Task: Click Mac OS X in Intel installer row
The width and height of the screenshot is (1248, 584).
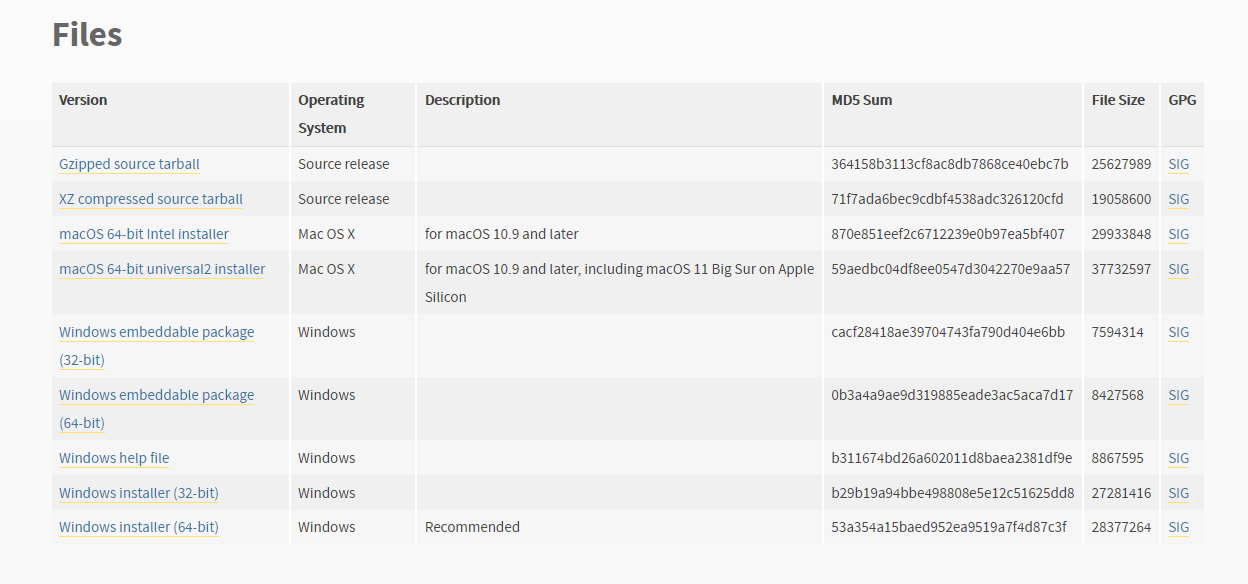Action: coord(326,234)
